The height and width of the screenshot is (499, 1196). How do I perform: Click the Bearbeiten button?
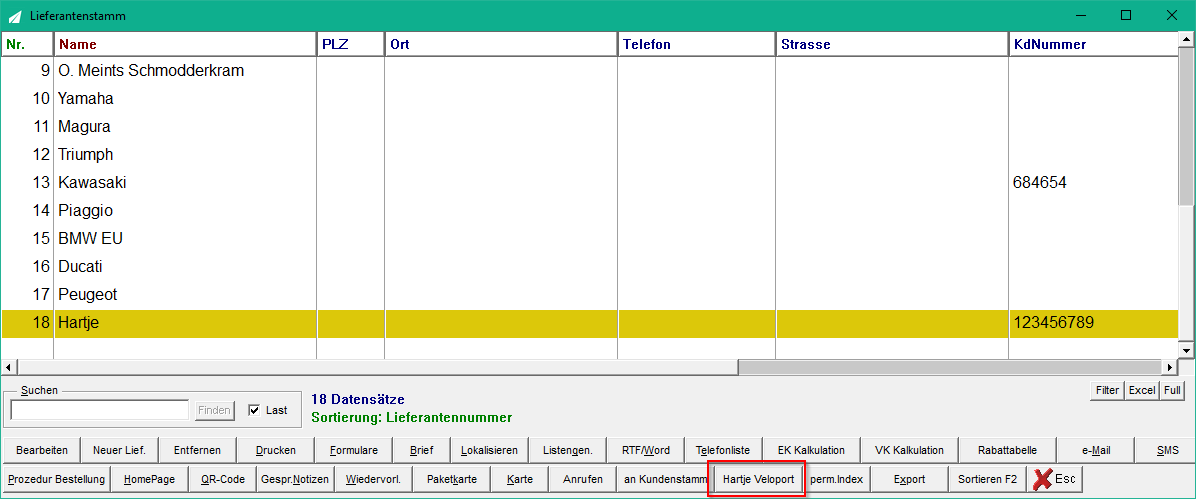click(42, 450)
